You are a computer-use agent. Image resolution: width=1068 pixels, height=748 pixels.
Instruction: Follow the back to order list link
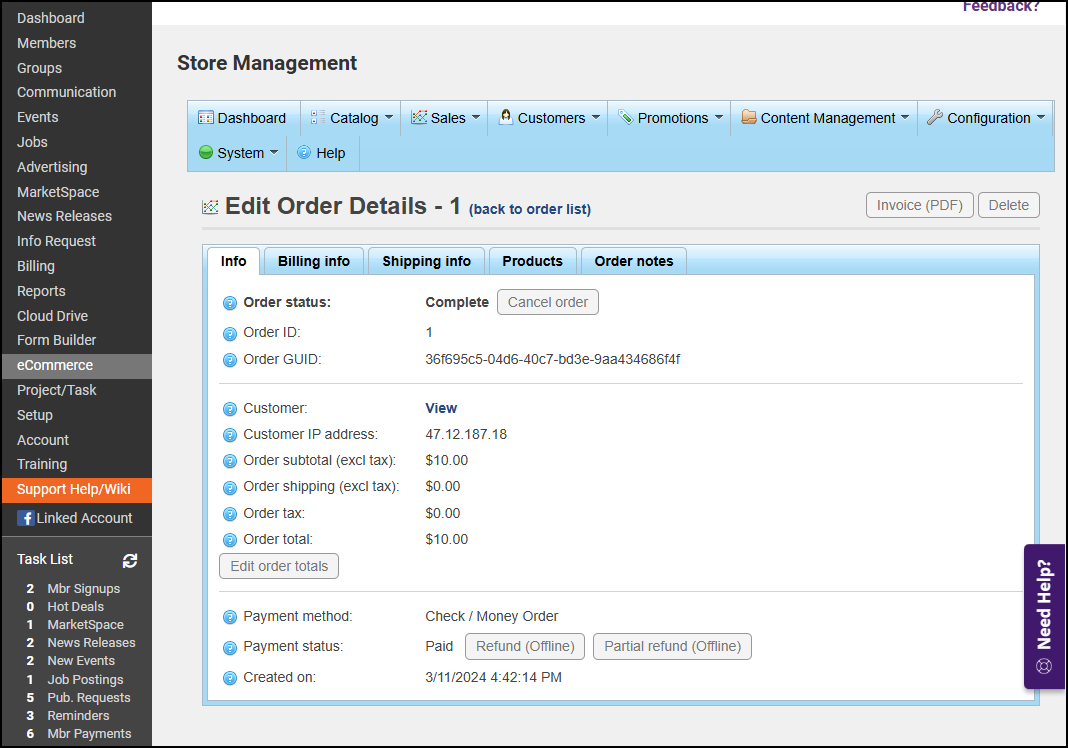click(x=530, y=209)
